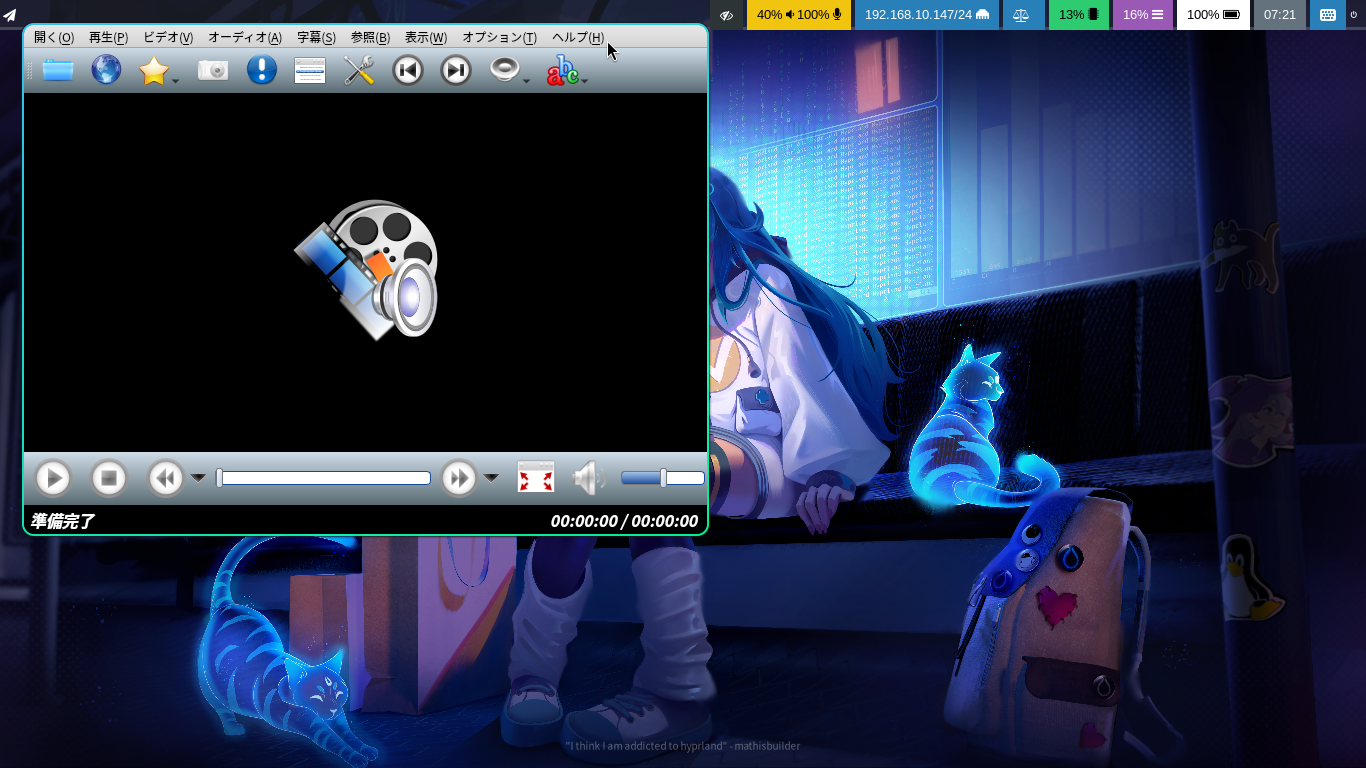Open the fast-forward options dropdown arrow
The image size is (1366, 768).
491,478
